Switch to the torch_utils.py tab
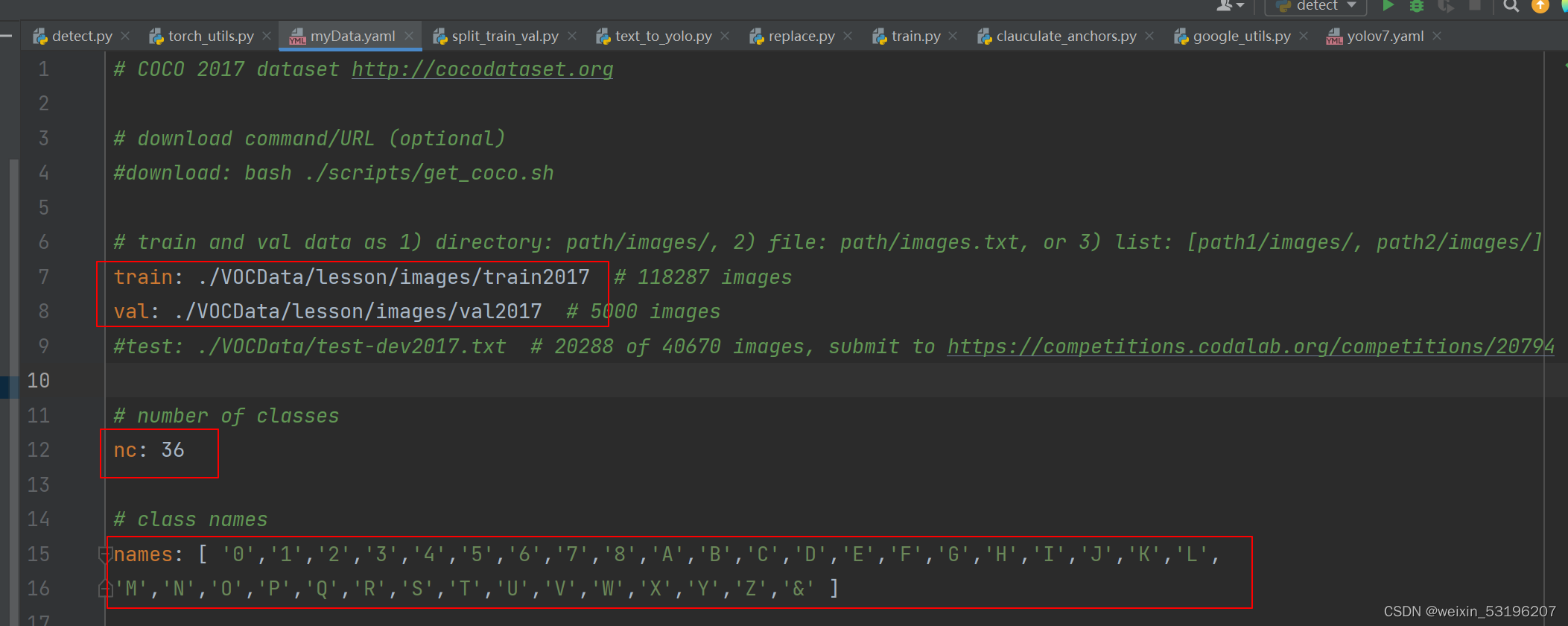The image size is (1568, 626). coord(211,36)
